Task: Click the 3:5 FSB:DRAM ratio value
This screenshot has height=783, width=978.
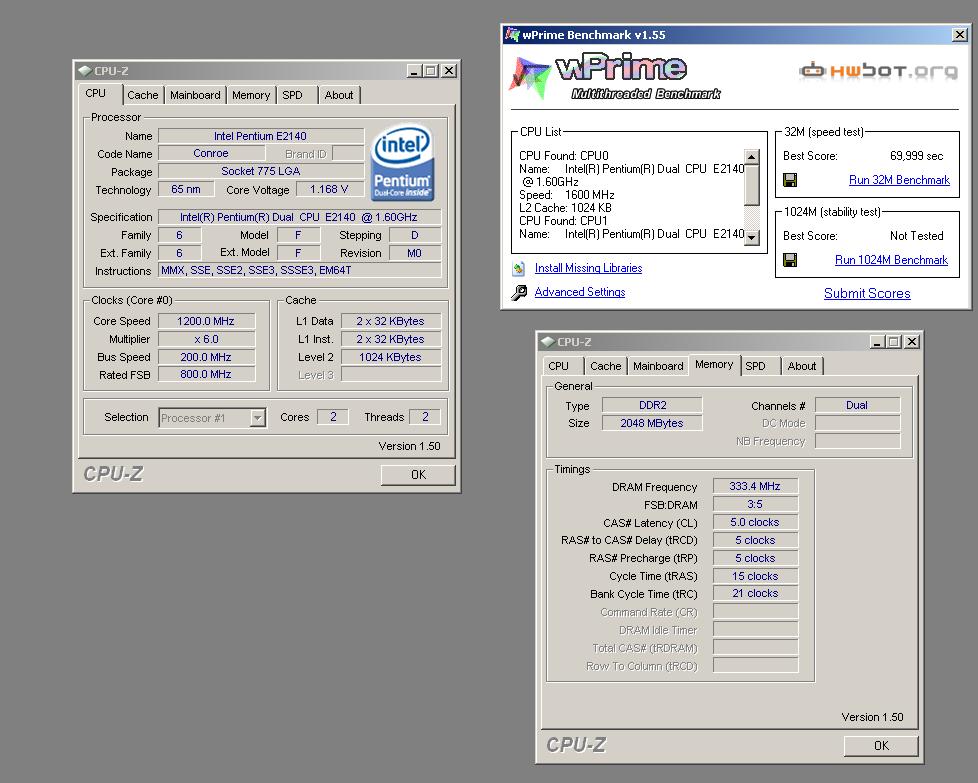Action: coord(755,504)
